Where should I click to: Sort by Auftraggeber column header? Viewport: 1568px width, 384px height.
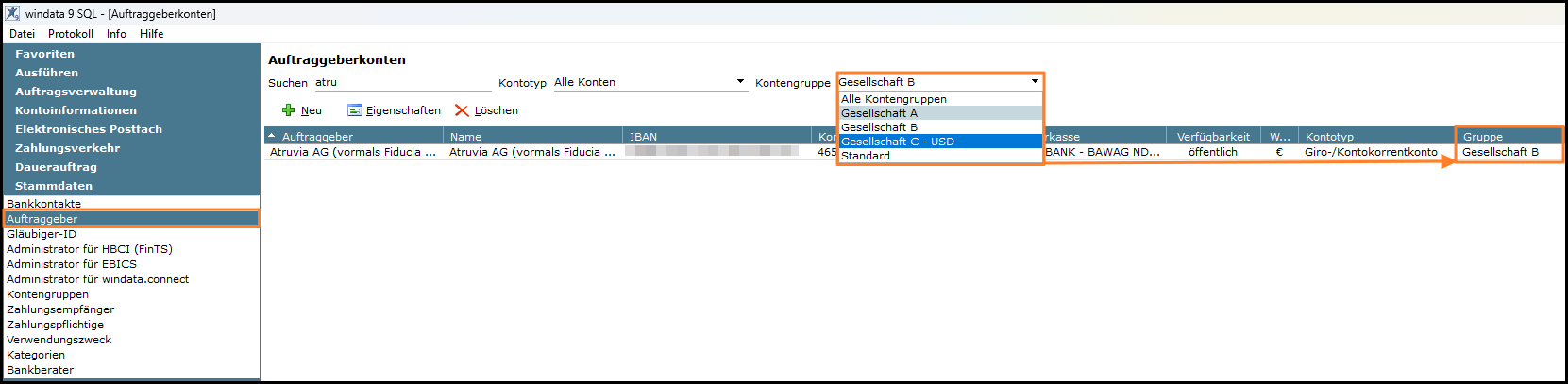point(353,137)
